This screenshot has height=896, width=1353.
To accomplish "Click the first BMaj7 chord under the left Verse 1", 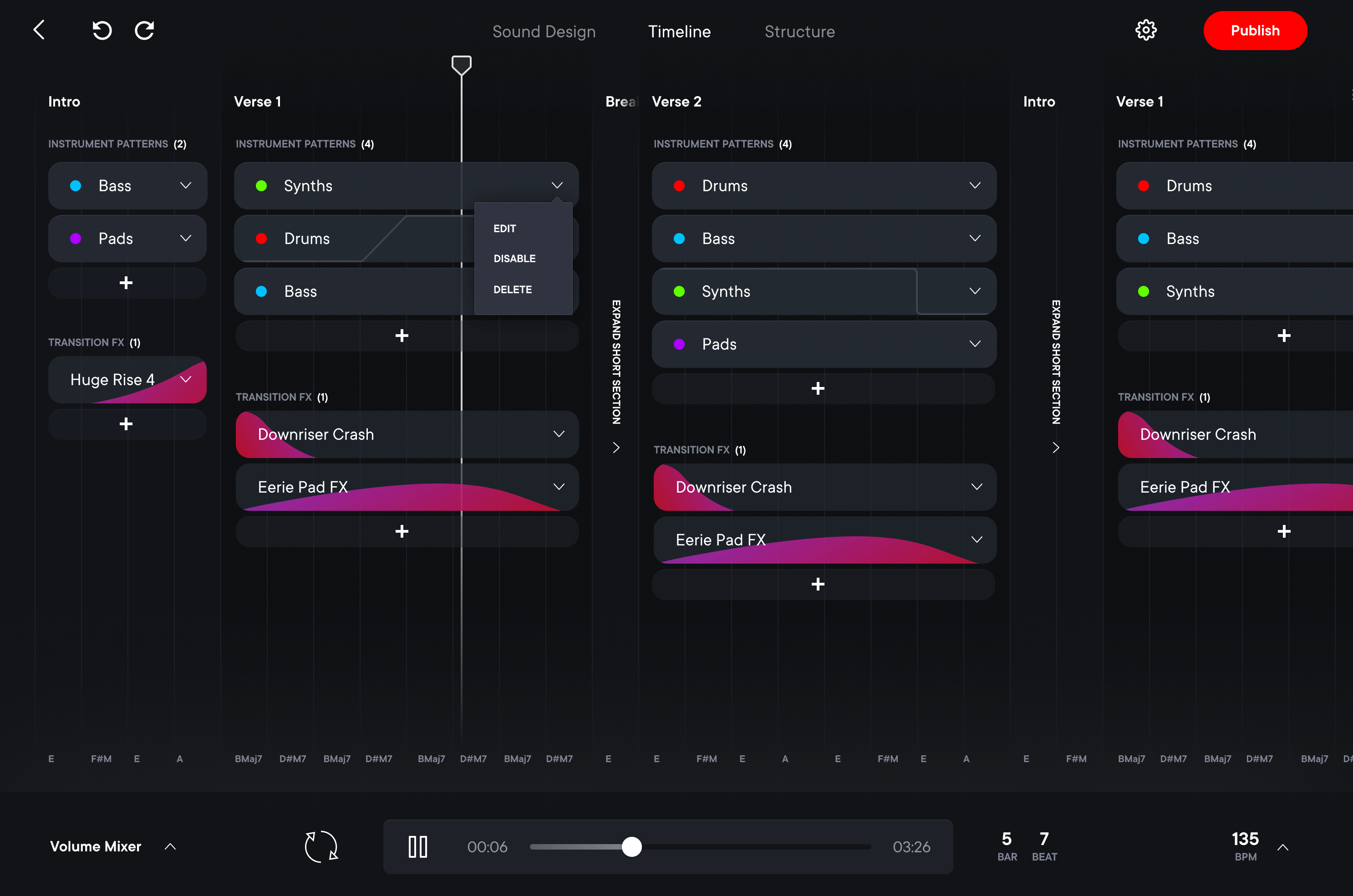I will click(x=249, y=759).
